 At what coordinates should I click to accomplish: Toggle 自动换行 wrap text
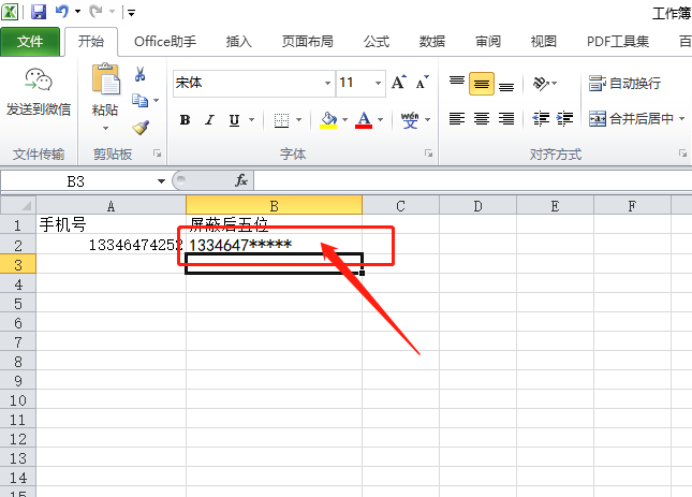point(624,83)
